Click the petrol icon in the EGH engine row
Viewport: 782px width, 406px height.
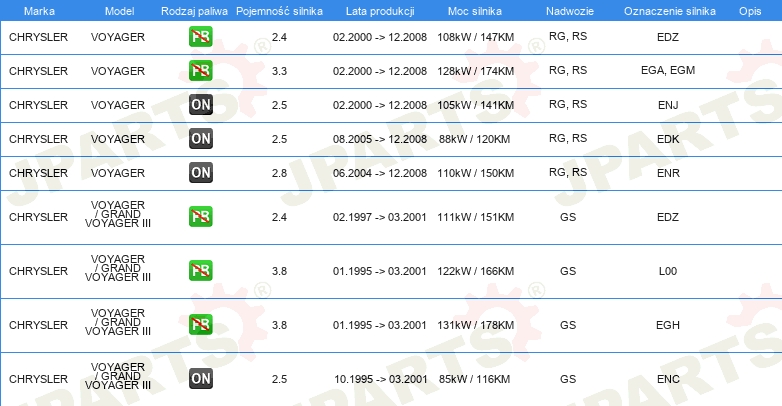pos(200,324)
